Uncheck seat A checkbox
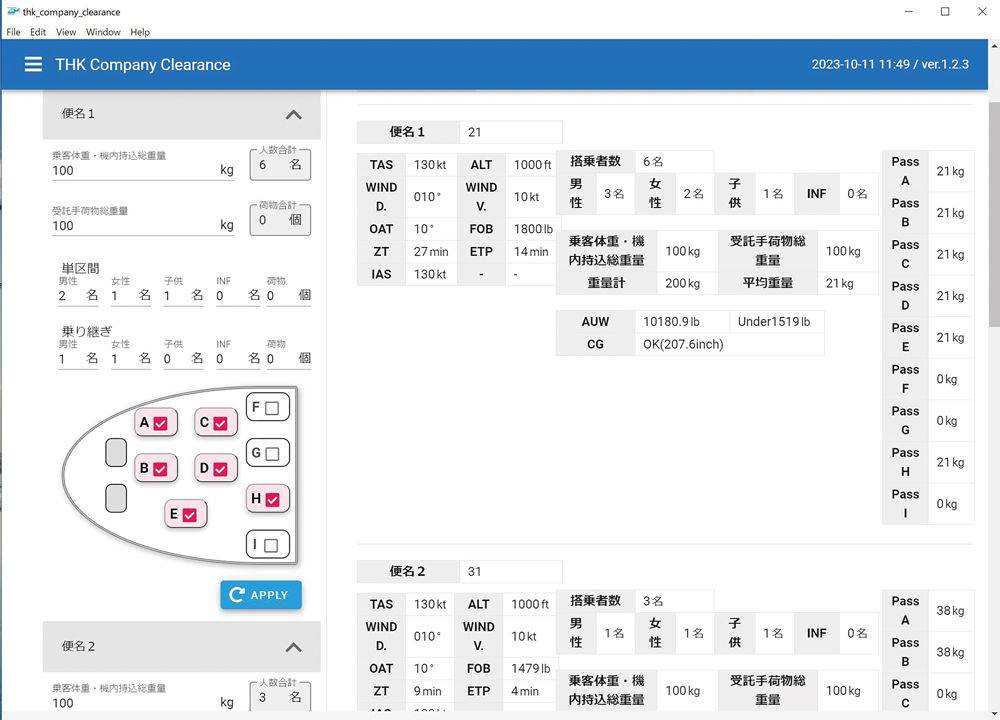Screen dimensions: 1000x720 click(x=160, y=423)
